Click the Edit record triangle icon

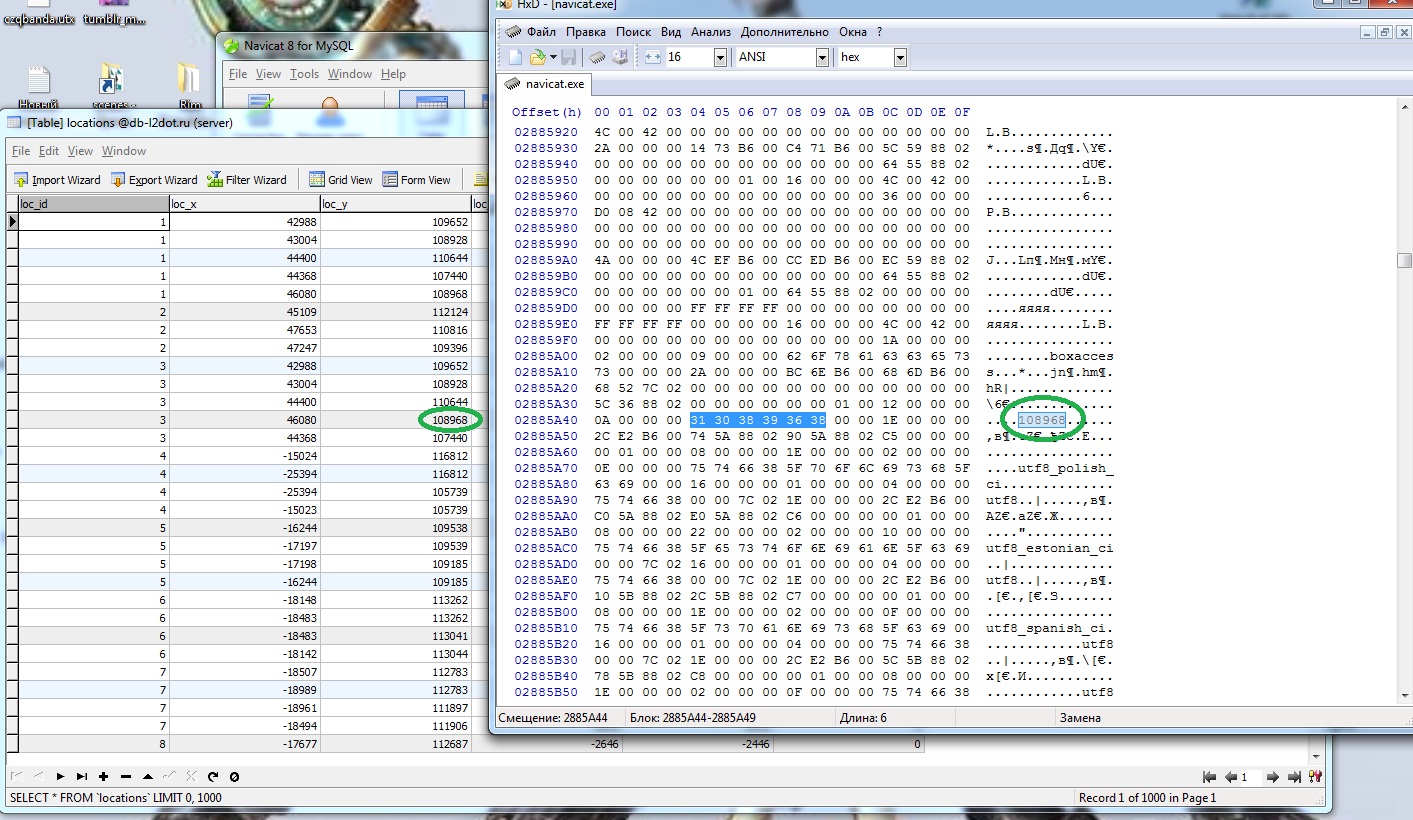click(148, 777)
